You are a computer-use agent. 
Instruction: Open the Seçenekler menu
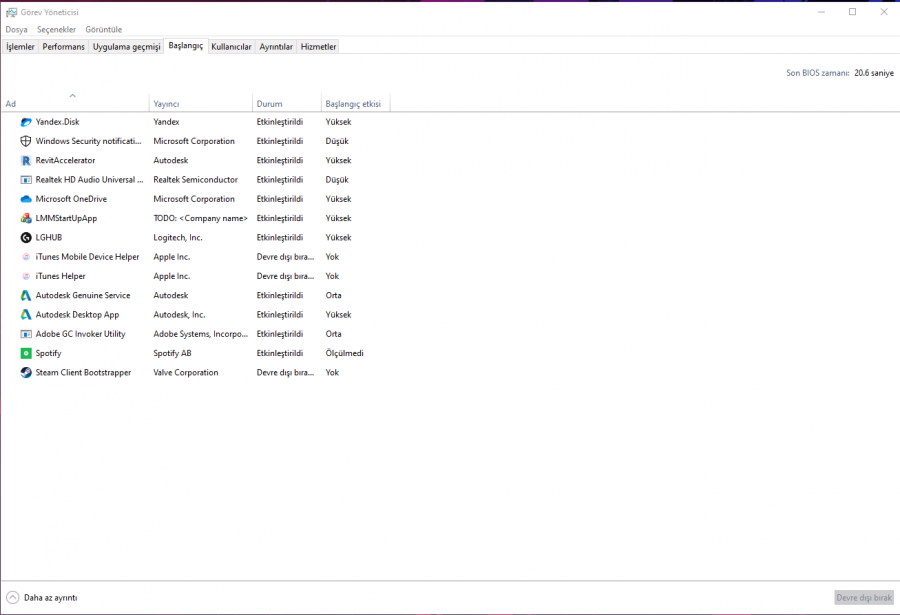tap(56, 29)
